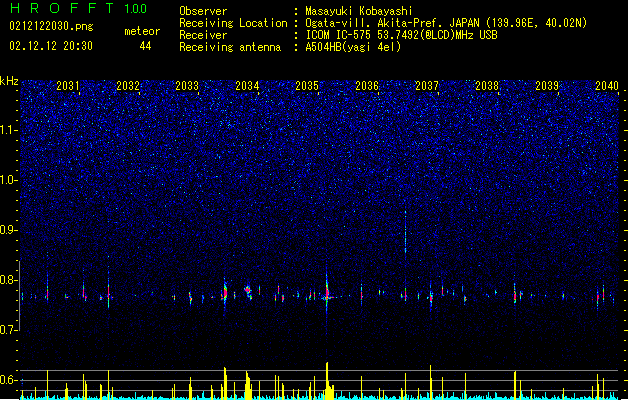Click the HROFFT 1.0.0 title text
Image resolution: width=629 pixels, height=400 pixels.
79,8
